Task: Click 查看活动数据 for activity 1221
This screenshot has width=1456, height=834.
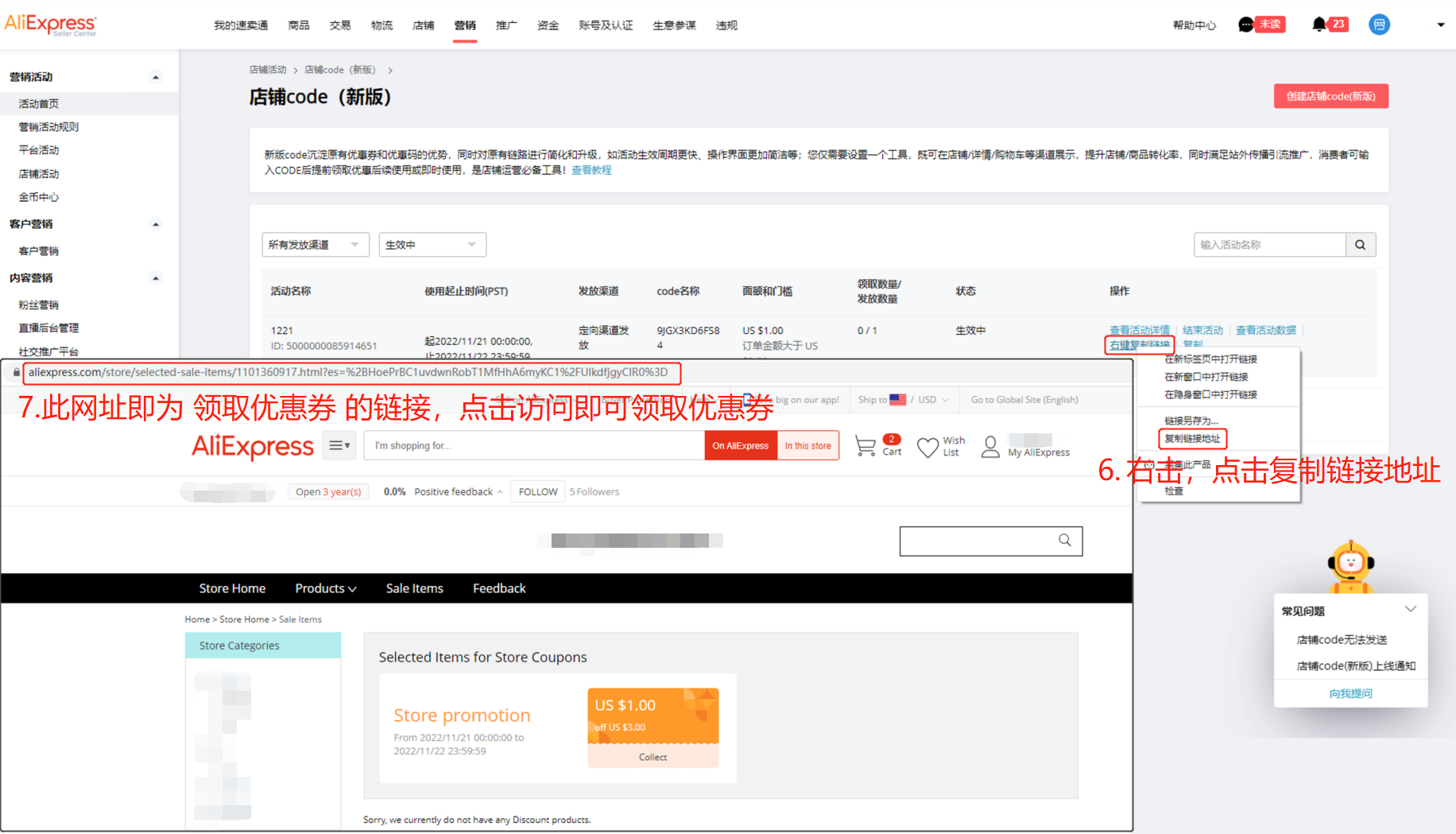Action: pyautogui.click(x=1265, y=330)
